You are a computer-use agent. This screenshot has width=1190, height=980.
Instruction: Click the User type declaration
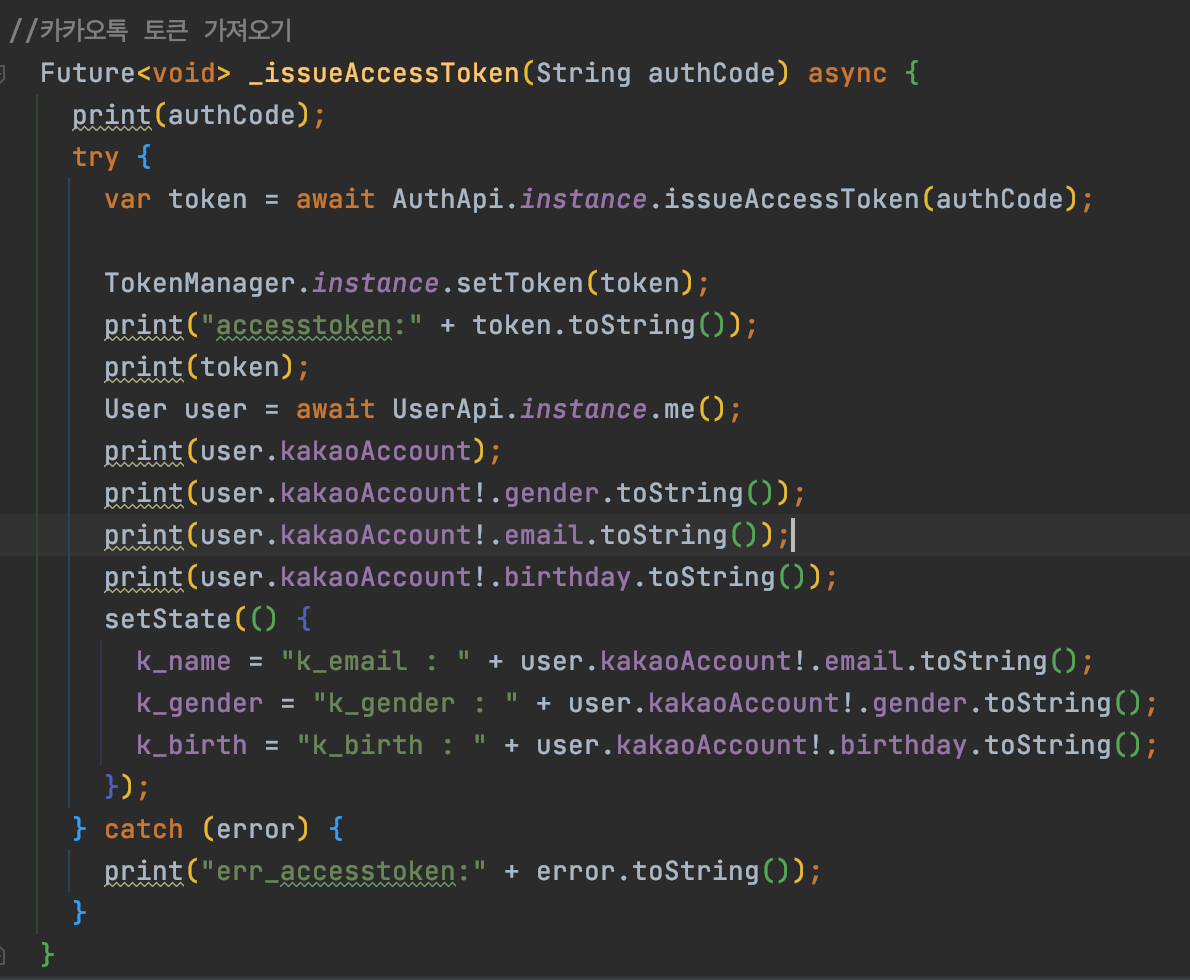pyautogui.click(x=135, y=409)
